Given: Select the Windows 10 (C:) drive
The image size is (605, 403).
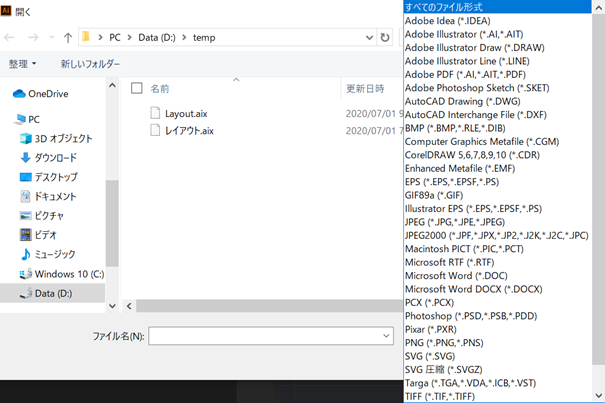Looking at the screenshot, I should pyautogui.click(x=62, y=274).
